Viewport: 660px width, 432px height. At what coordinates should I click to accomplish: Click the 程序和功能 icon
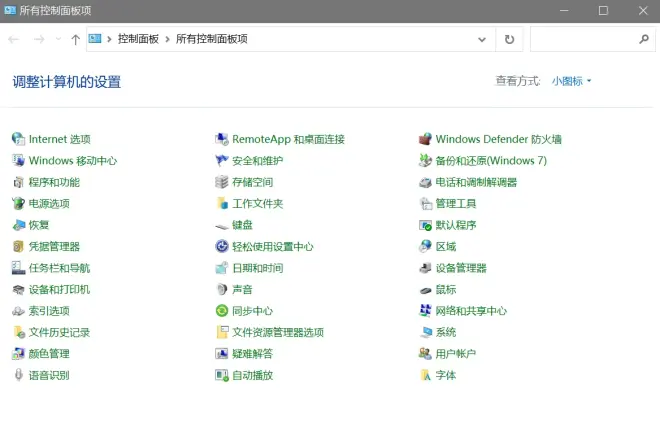click(18, 182)
